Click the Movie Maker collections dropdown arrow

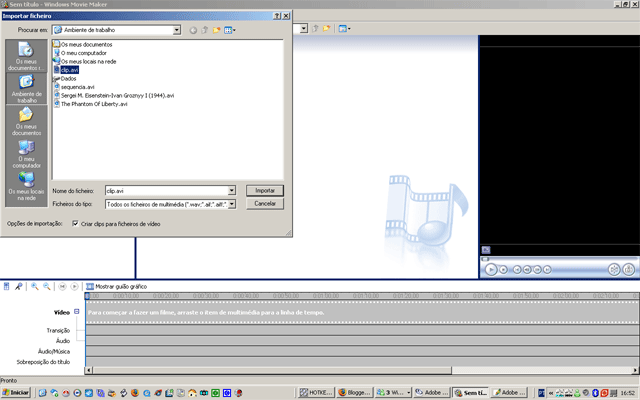(304, 29)
